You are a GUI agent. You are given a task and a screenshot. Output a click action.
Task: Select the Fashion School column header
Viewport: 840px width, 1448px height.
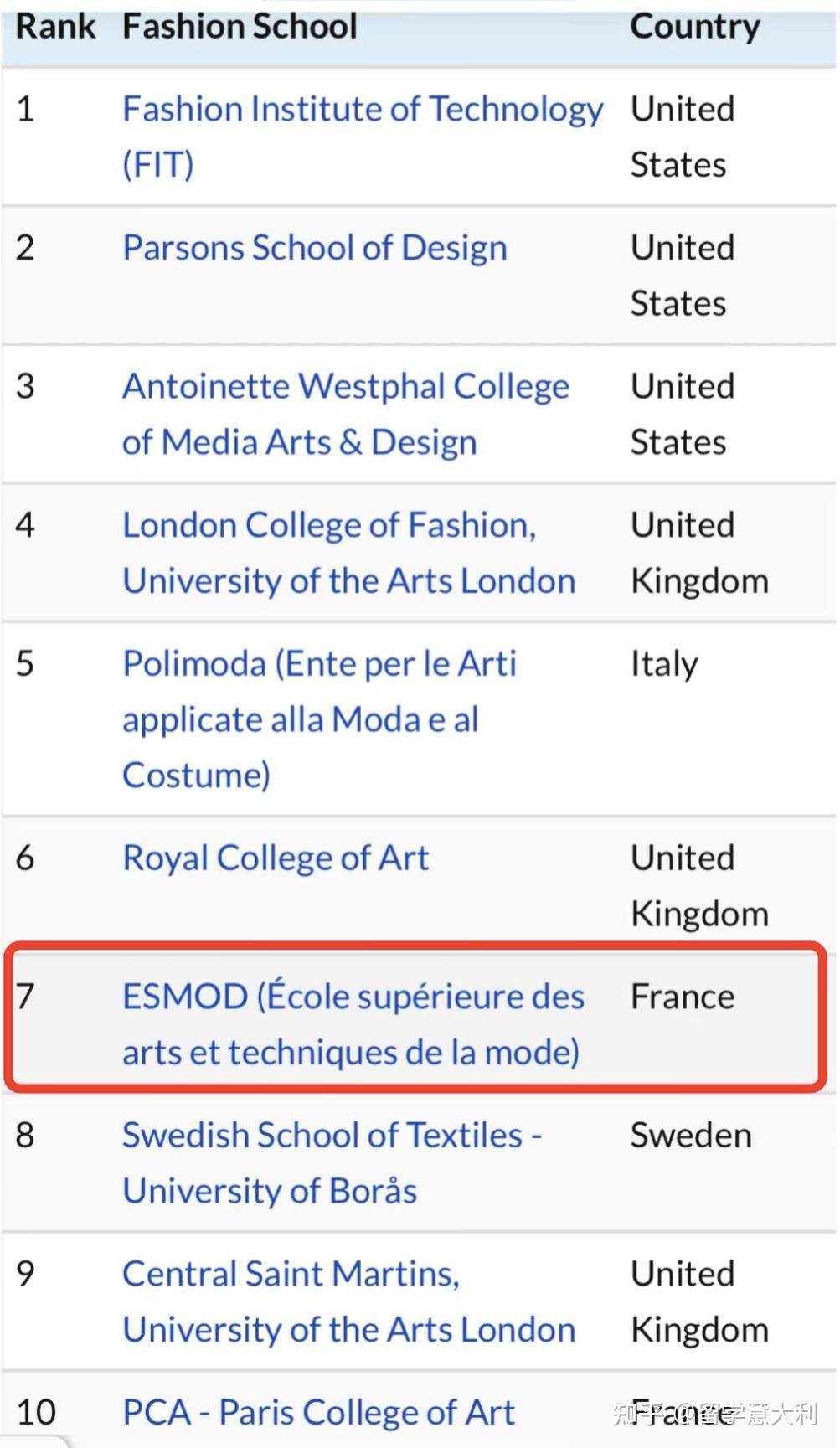point(240,27)
